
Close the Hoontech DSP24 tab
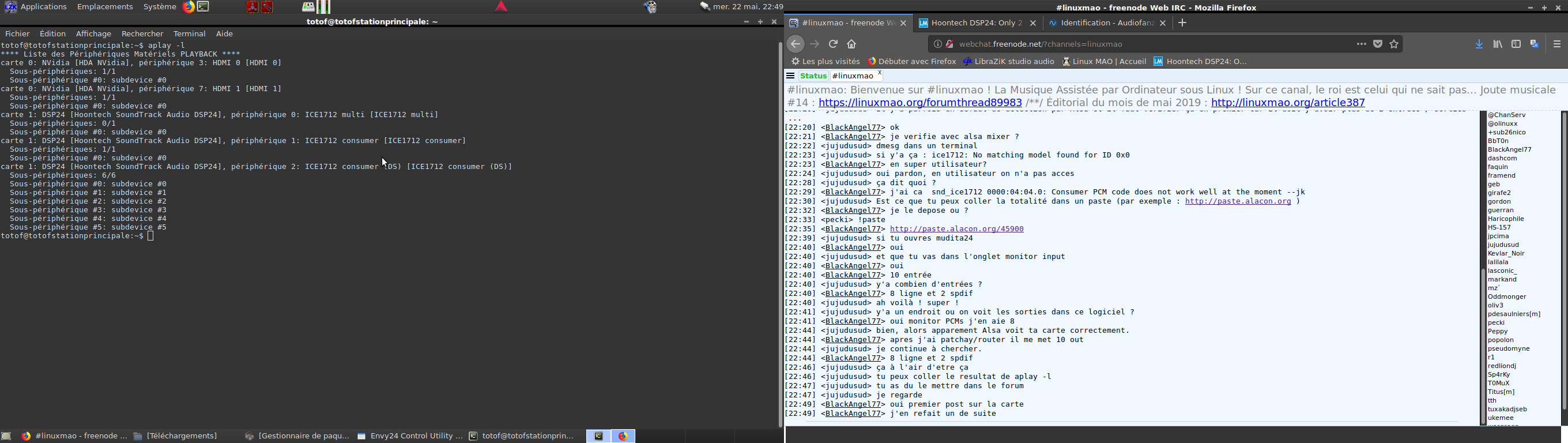[1033, 24]
